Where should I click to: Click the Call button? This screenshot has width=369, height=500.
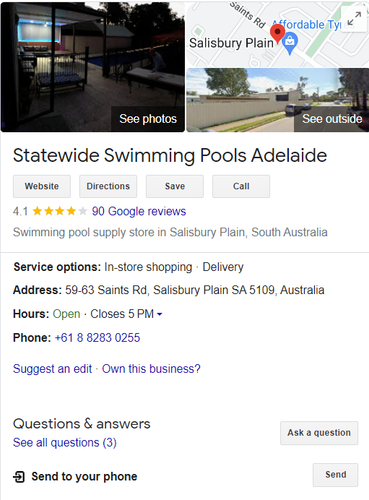click(241, 186)
